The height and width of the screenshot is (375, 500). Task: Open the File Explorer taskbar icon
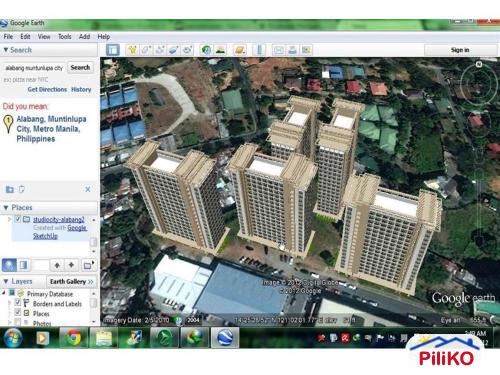click(x=104, y=338)
